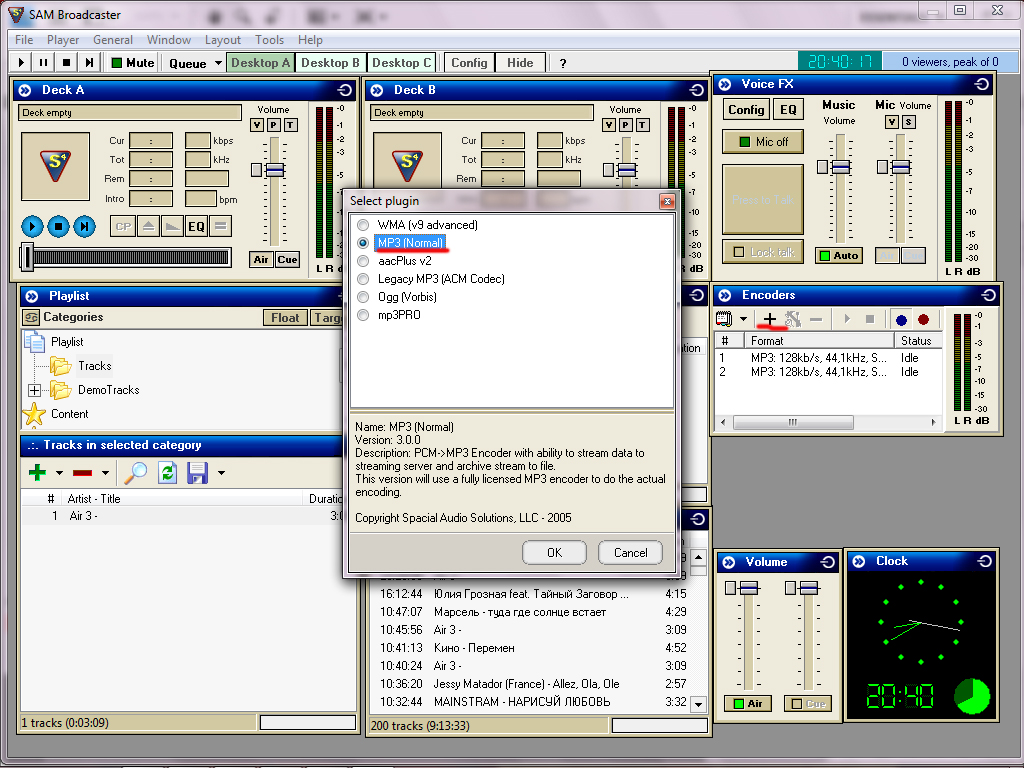Image resolution: width=1024 pixels, height=768 pixels.
Task: Switch to the Desktop B tab
Action: (x=329, y=62)
